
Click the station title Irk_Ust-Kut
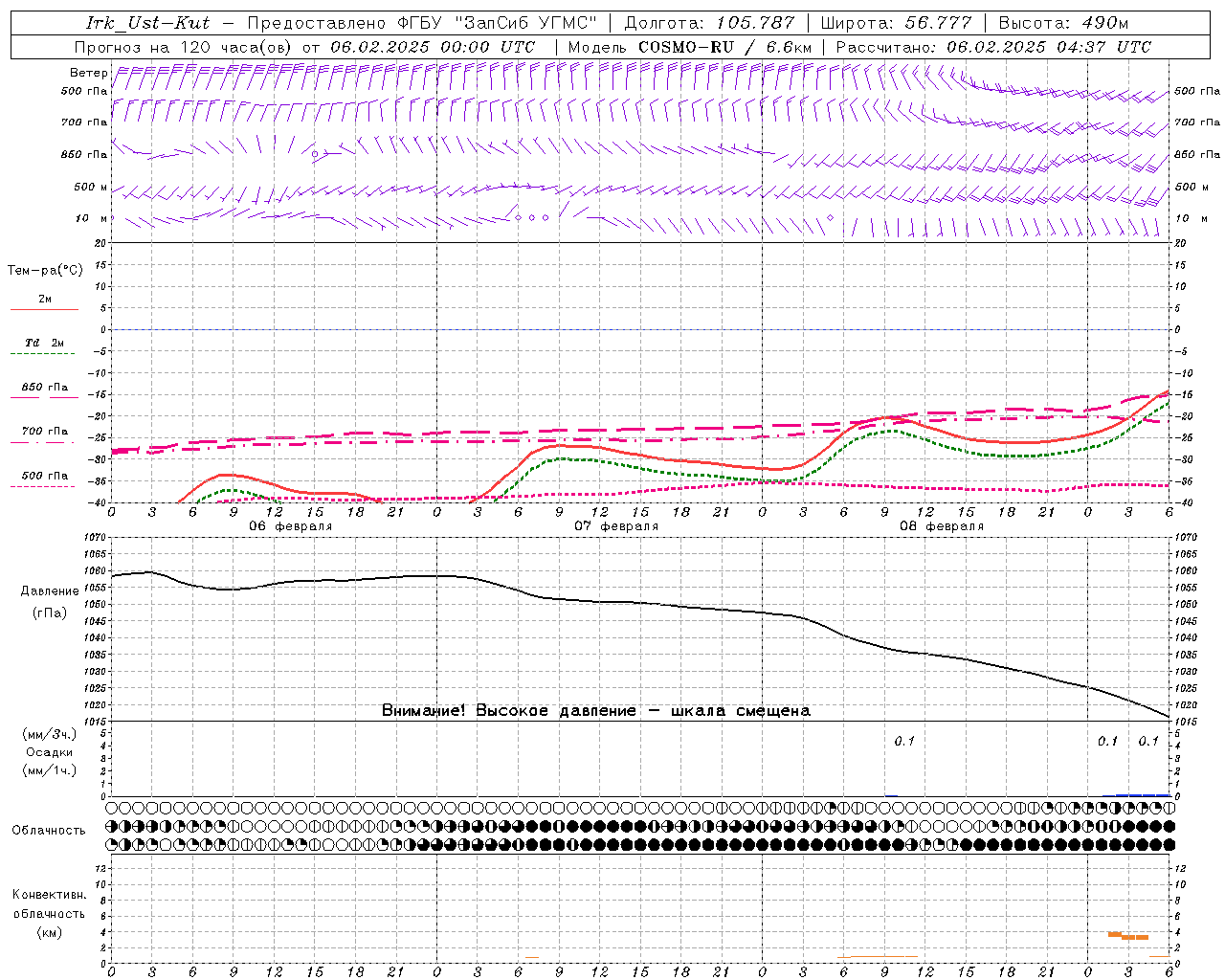(148, 23)
